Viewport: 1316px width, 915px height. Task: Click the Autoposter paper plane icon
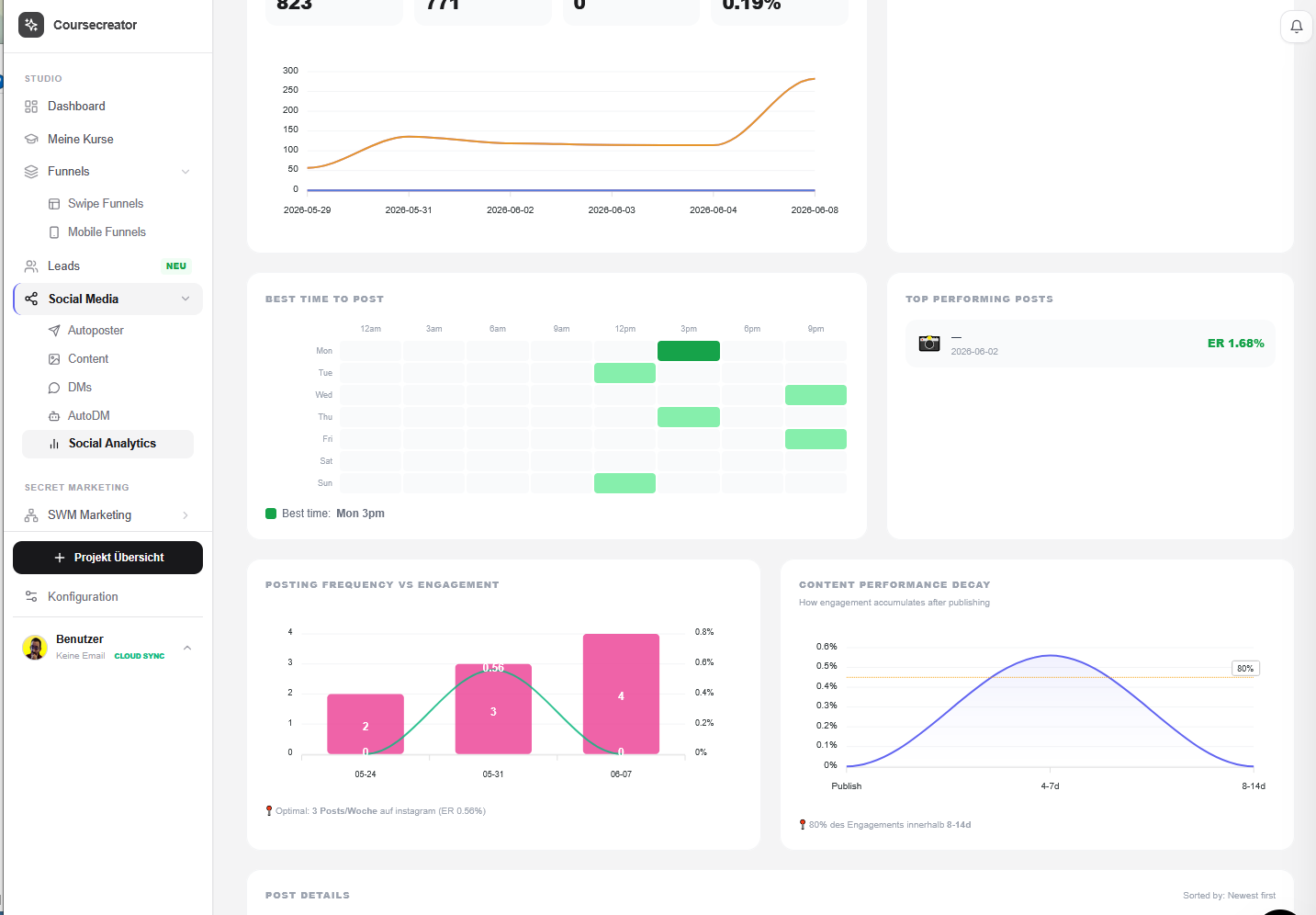(x=54, y=331)
